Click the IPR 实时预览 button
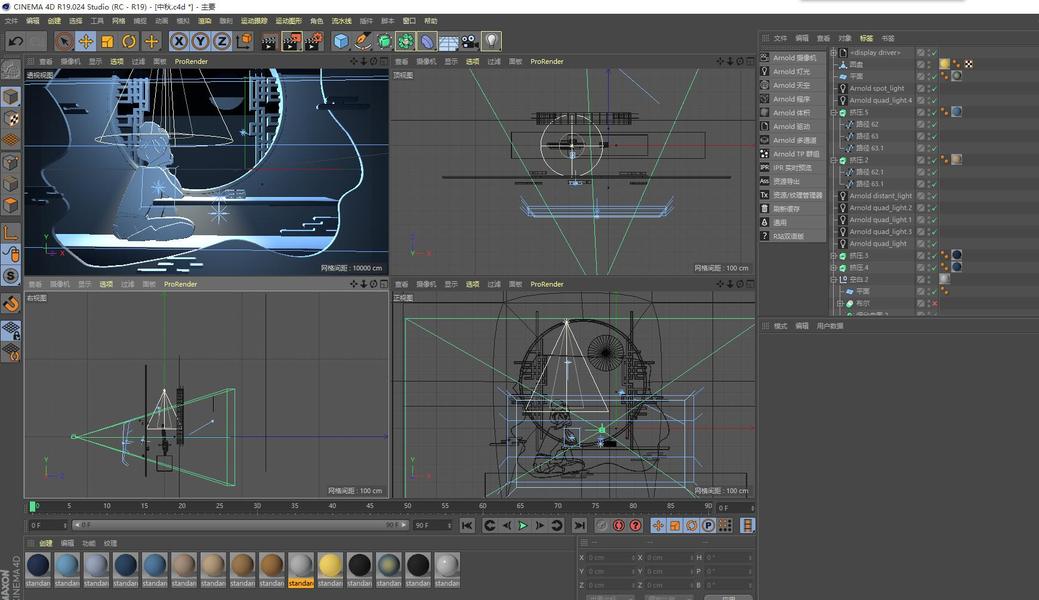Screen dimensions: 1039x600 tap(792, 168)
